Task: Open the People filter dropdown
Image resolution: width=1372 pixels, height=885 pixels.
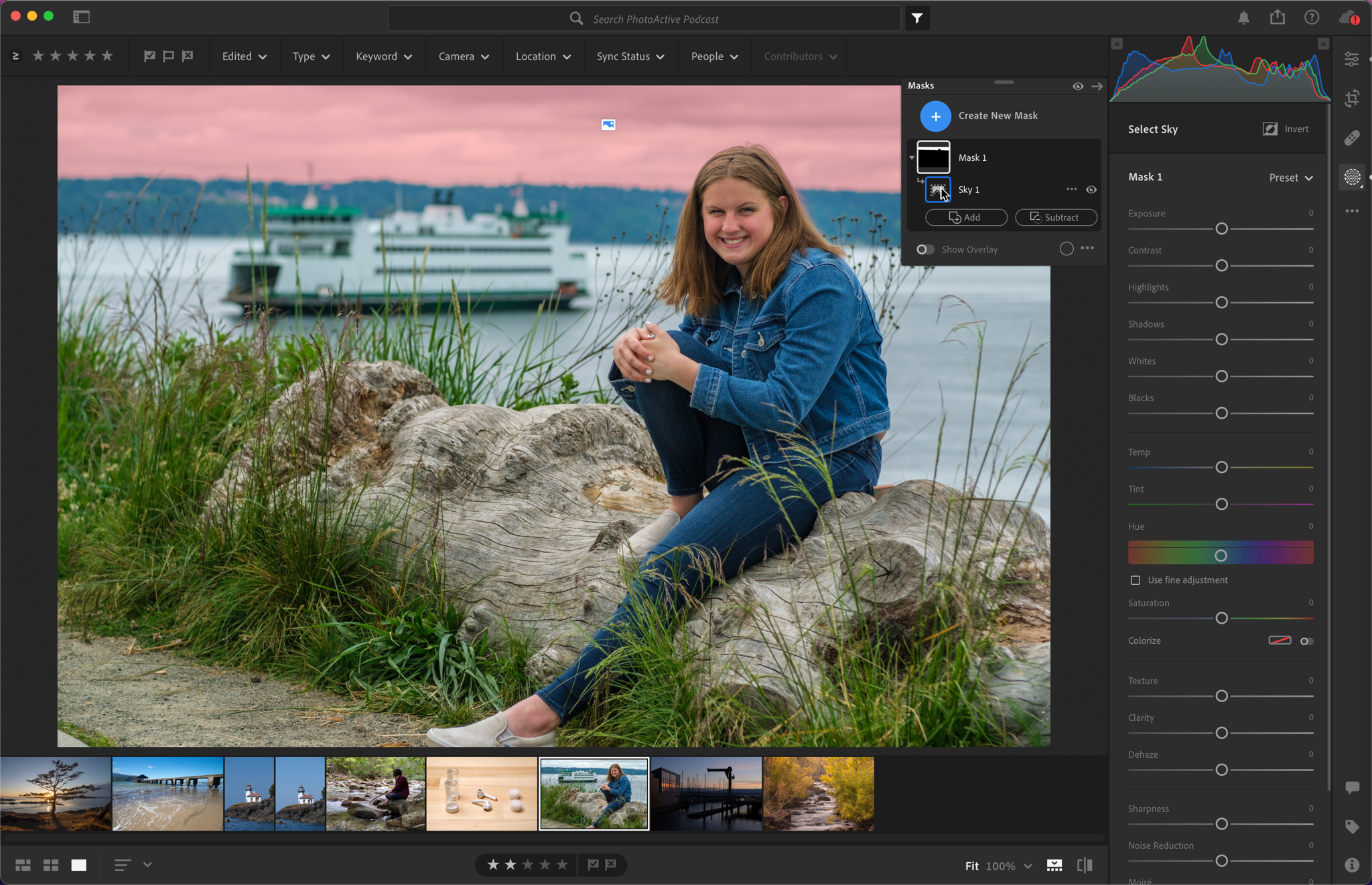Action: coord(714,56)
